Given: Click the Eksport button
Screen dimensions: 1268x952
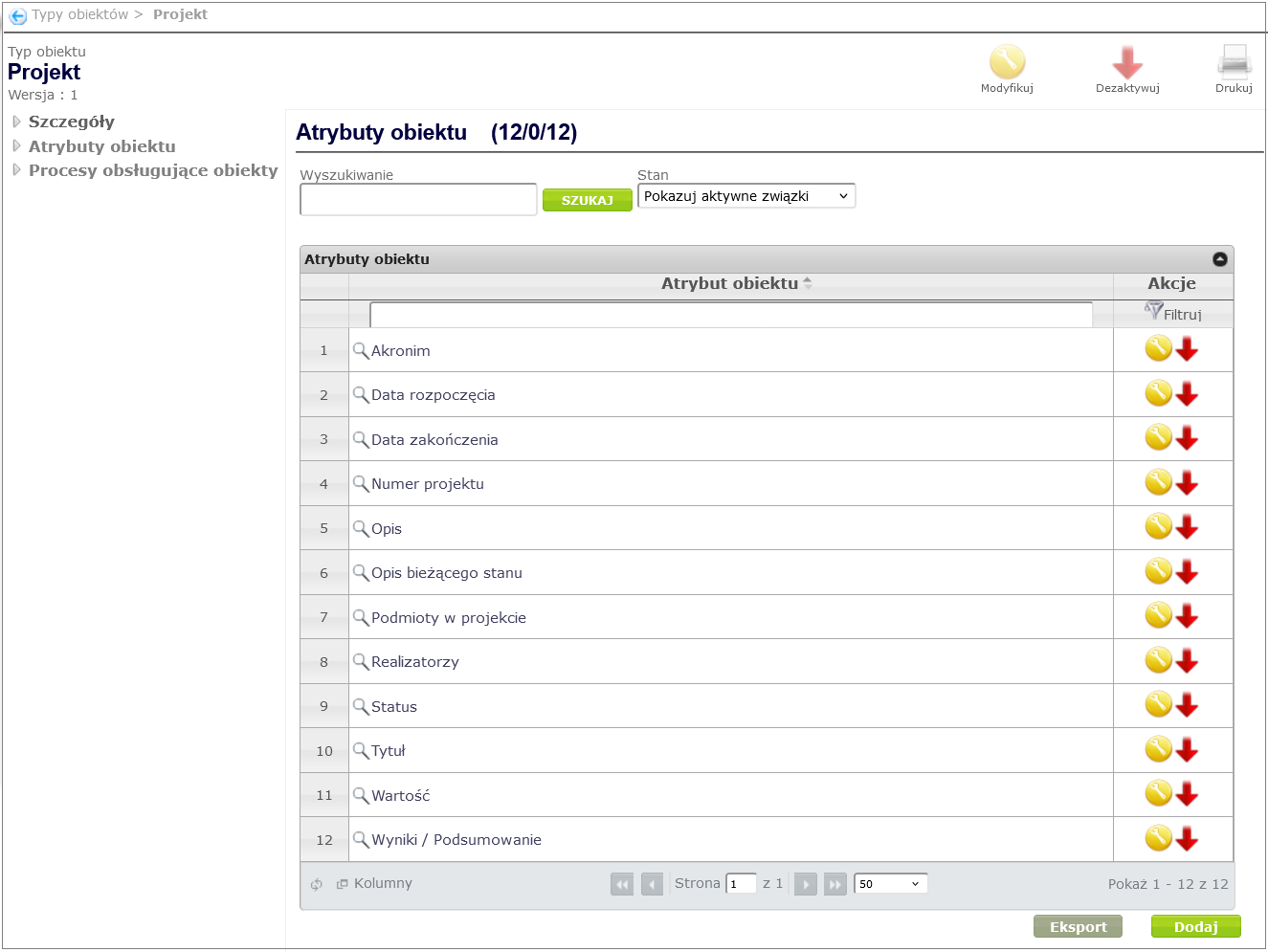Looking at the screenshot, I should click(x=1078, y=926).
